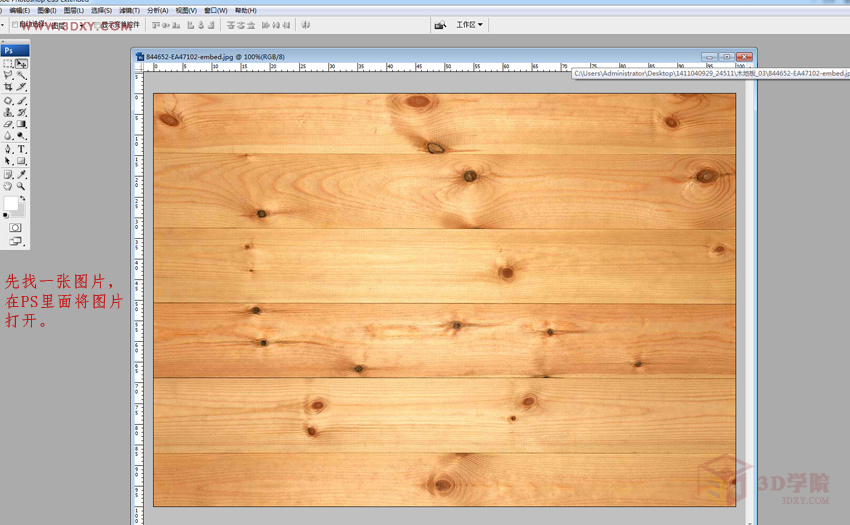The image size is (850, 525).
Task: Swap foreground and background colors
Action: pyautogui.click(x=23, y=199)
